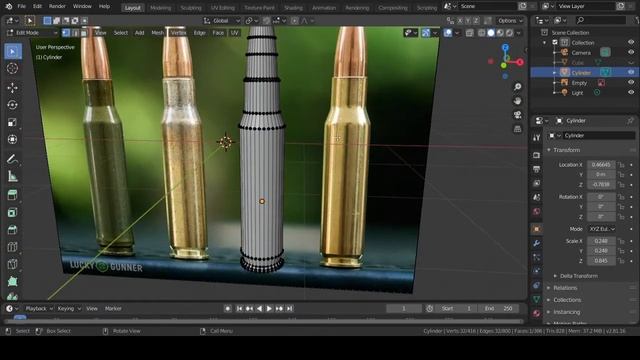Select the Inset Faces tool
This screenshot has height=360, width=640.
click(12, 212)
